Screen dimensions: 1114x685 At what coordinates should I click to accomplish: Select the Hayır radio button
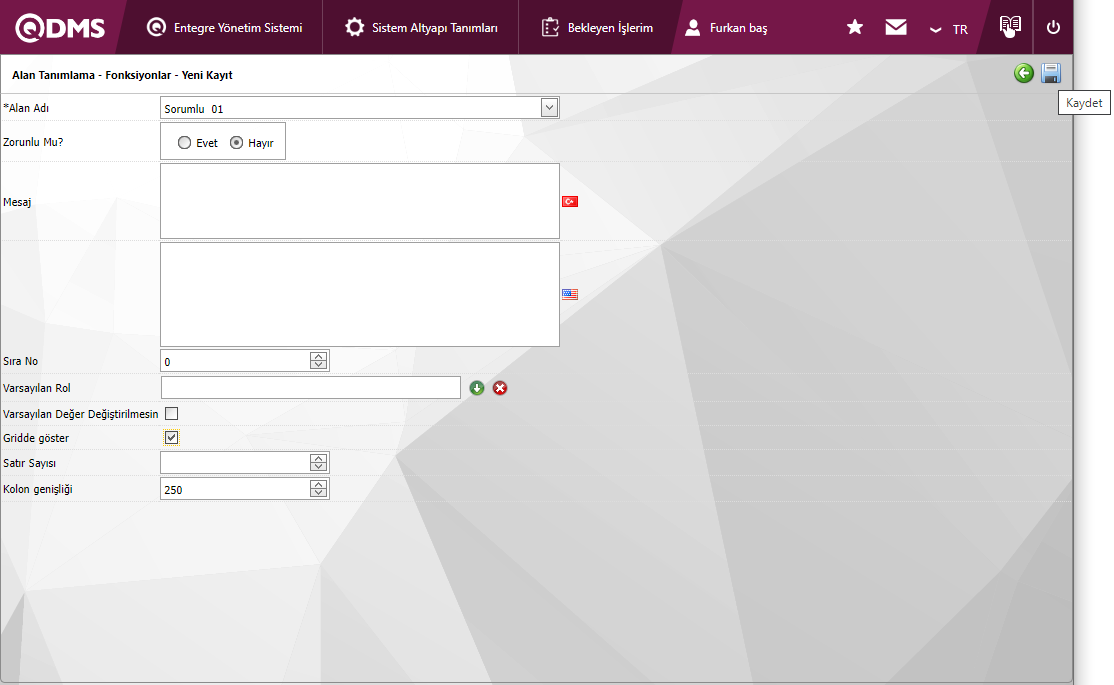point(236,143)
